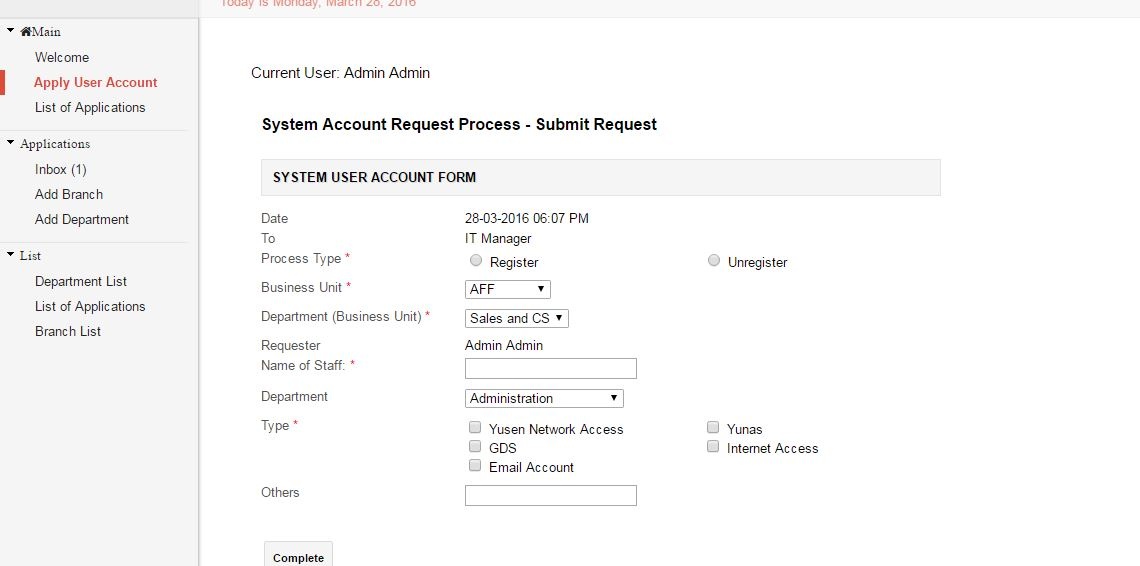Open the Department dropdown showing Administration
Viewport: 1140px width, 566px height.
tap(544, 398)
